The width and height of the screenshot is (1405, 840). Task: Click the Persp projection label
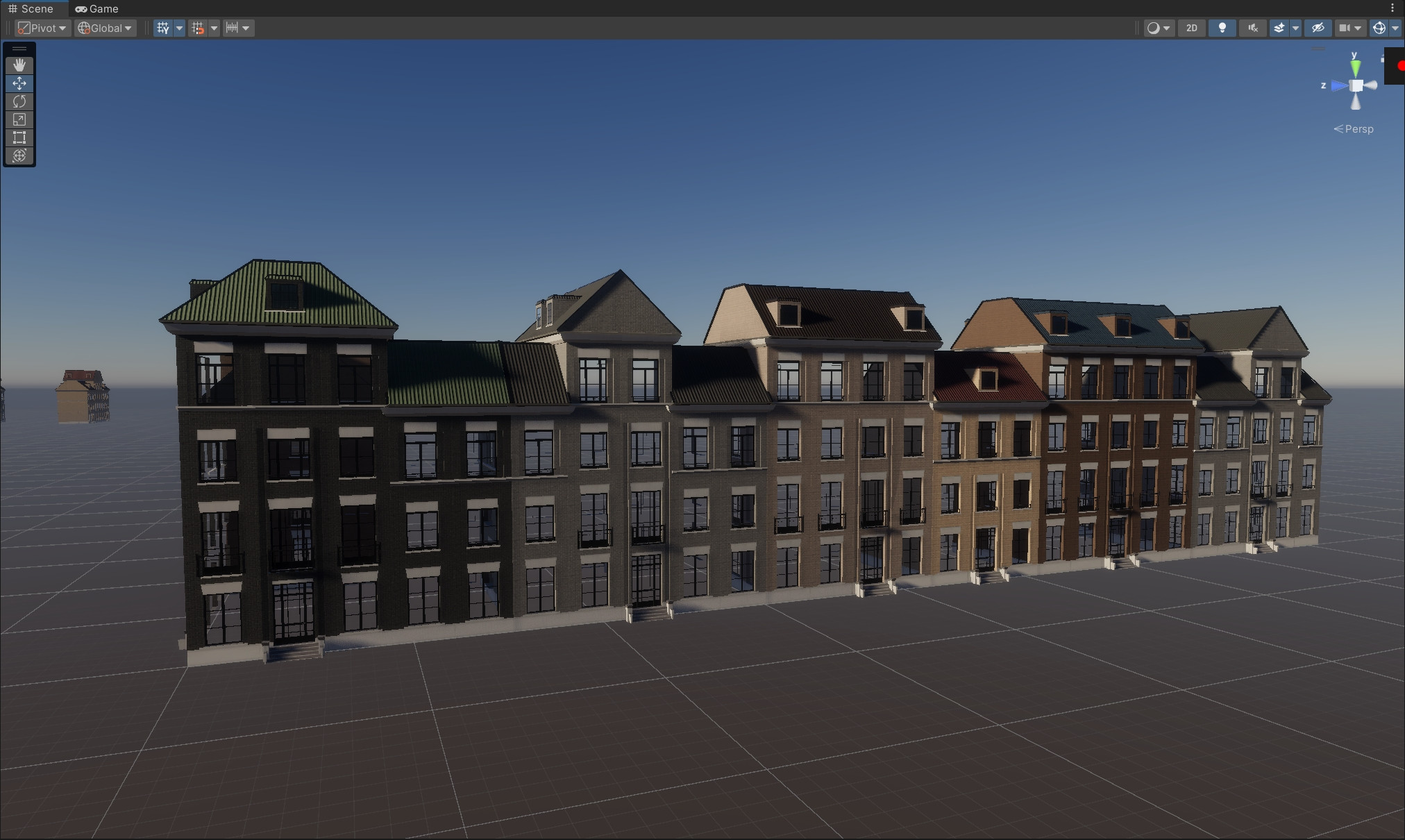pyautogui.click(x=1358, y=129)
